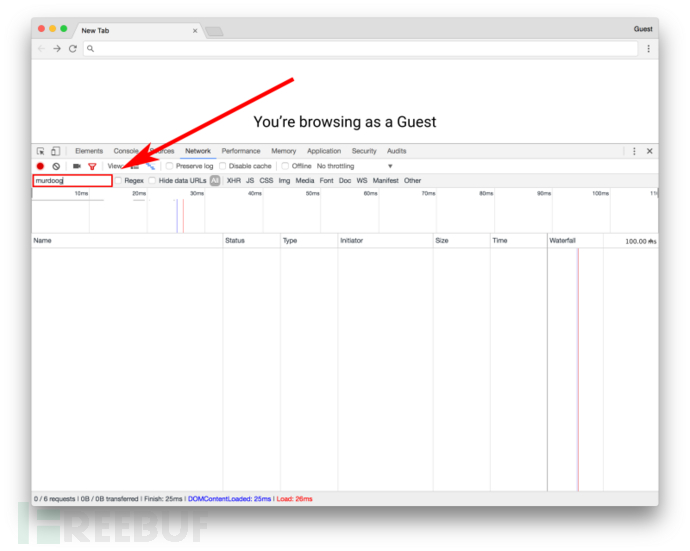Open the Performance tab
Image resolution: width=690 pixels, height=551 pixels.
(241, 151)
